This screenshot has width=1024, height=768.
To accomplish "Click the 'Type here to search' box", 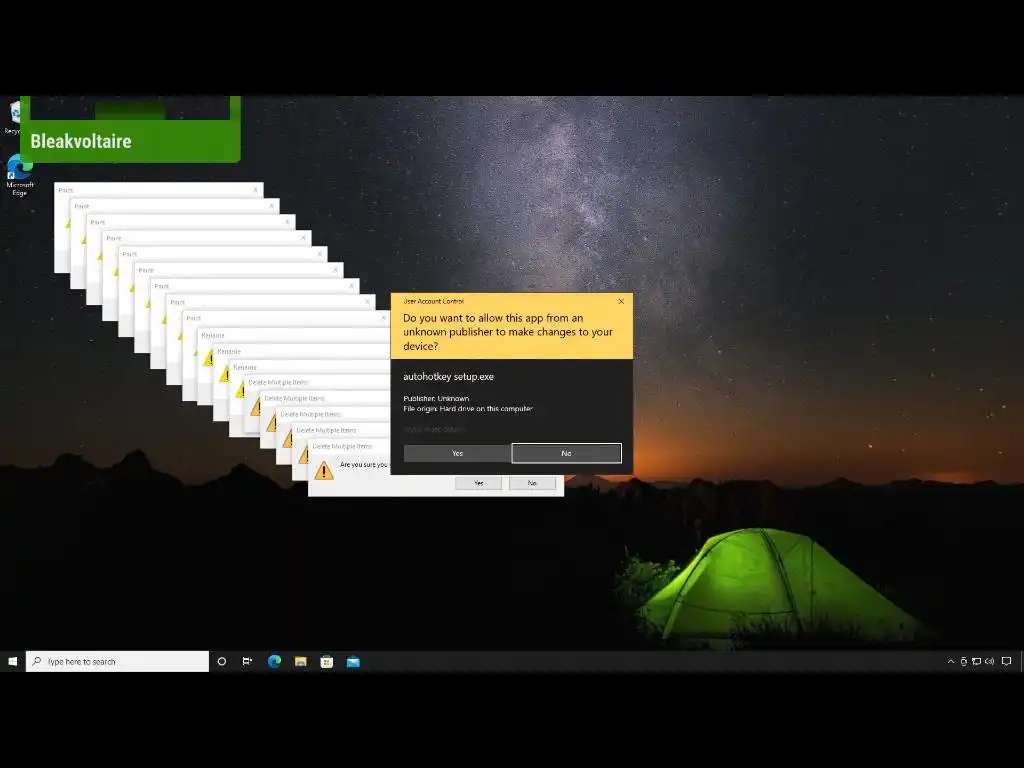I will (x=118, y=662).
